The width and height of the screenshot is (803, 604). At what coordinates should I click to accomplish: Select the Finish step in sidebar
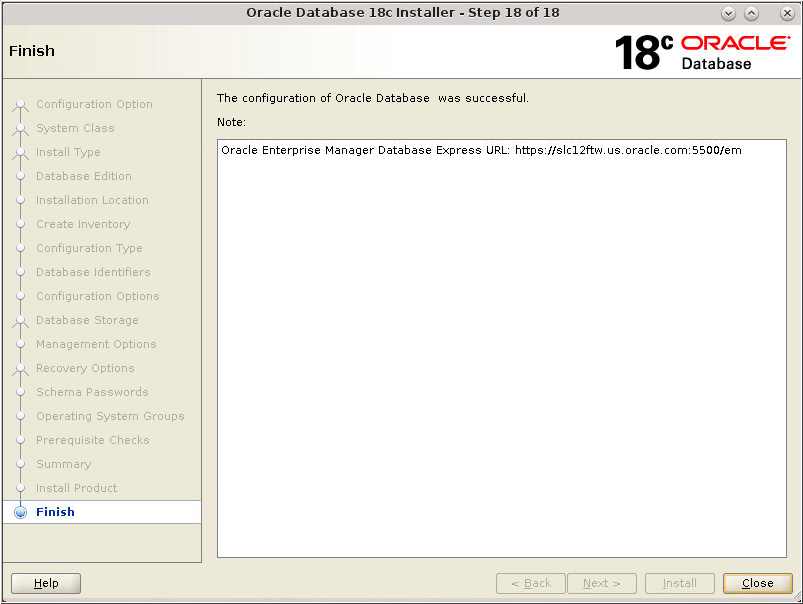55,512
